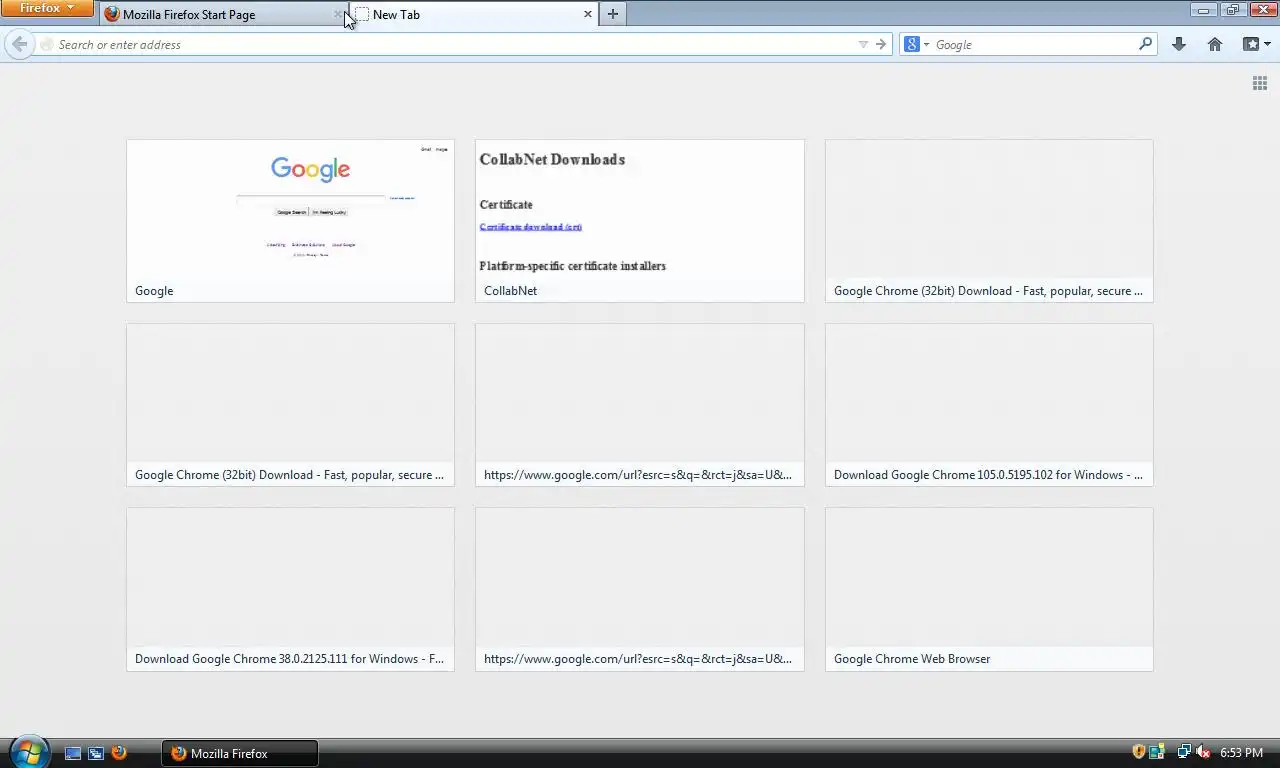Select Mozilla Firefox taskbar button

pyautogui.click(x=240, y=753)
